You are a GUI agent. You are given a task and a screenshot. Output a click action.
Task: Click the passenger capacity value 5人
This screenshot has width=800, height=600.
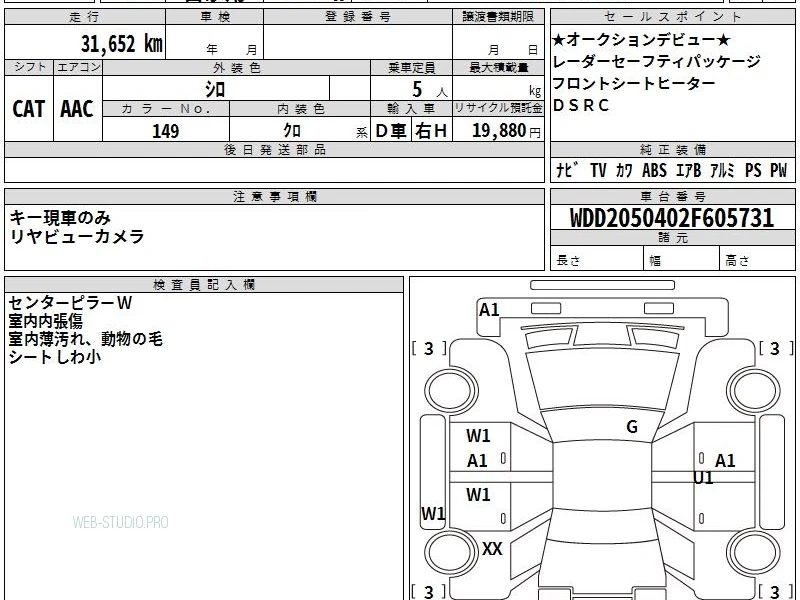click(429, 90)
